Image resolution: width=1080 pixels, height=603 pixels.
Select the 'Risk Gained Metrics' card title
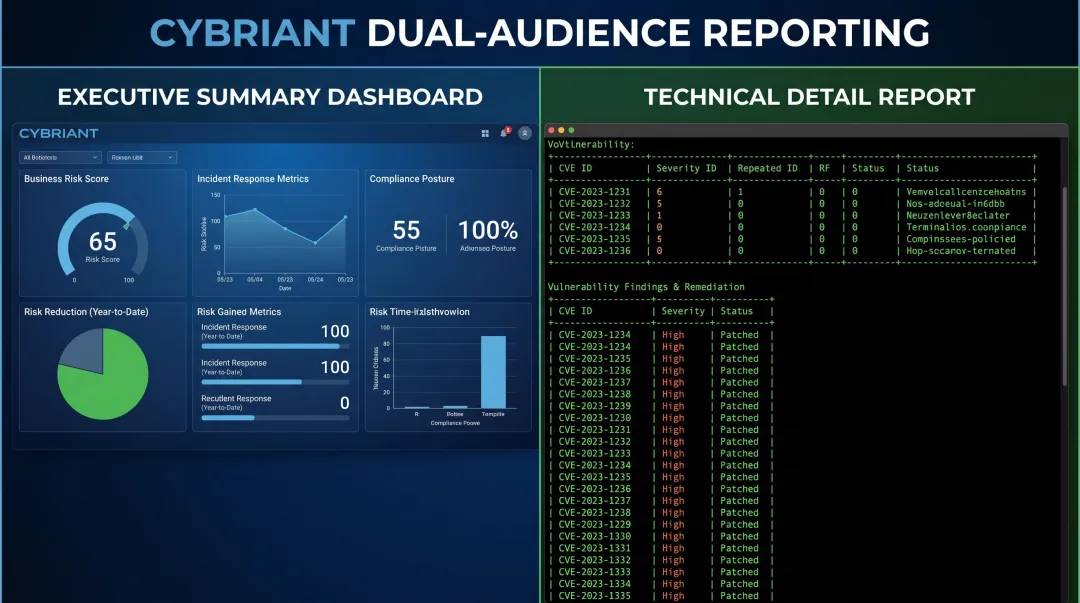click(x=239, y=311)
